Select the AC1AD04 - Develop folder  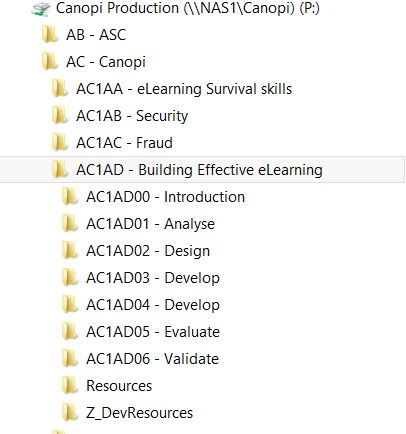(153, 305)
